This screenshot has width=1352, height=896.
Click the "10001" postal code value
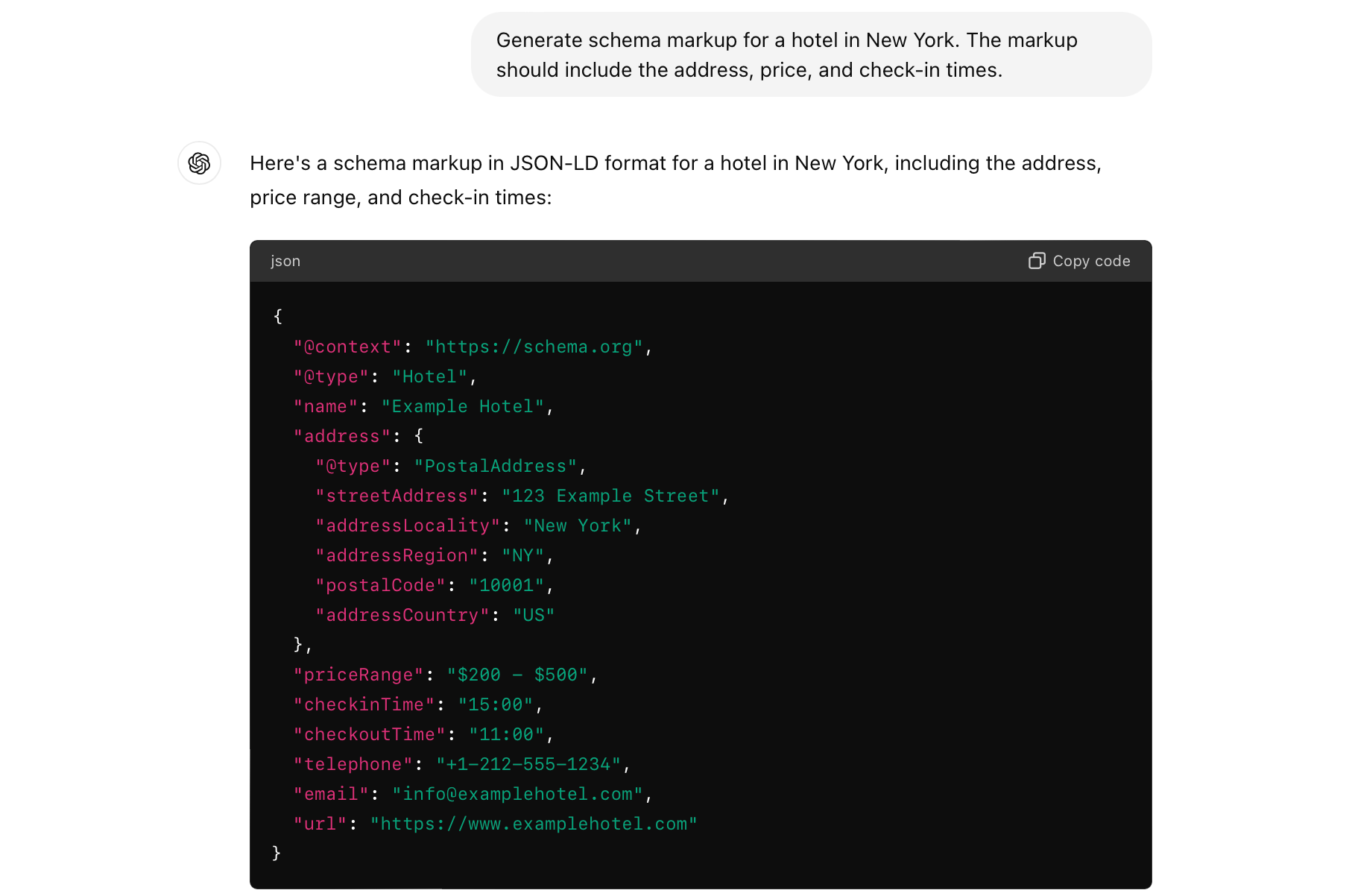tap(506, 586)
